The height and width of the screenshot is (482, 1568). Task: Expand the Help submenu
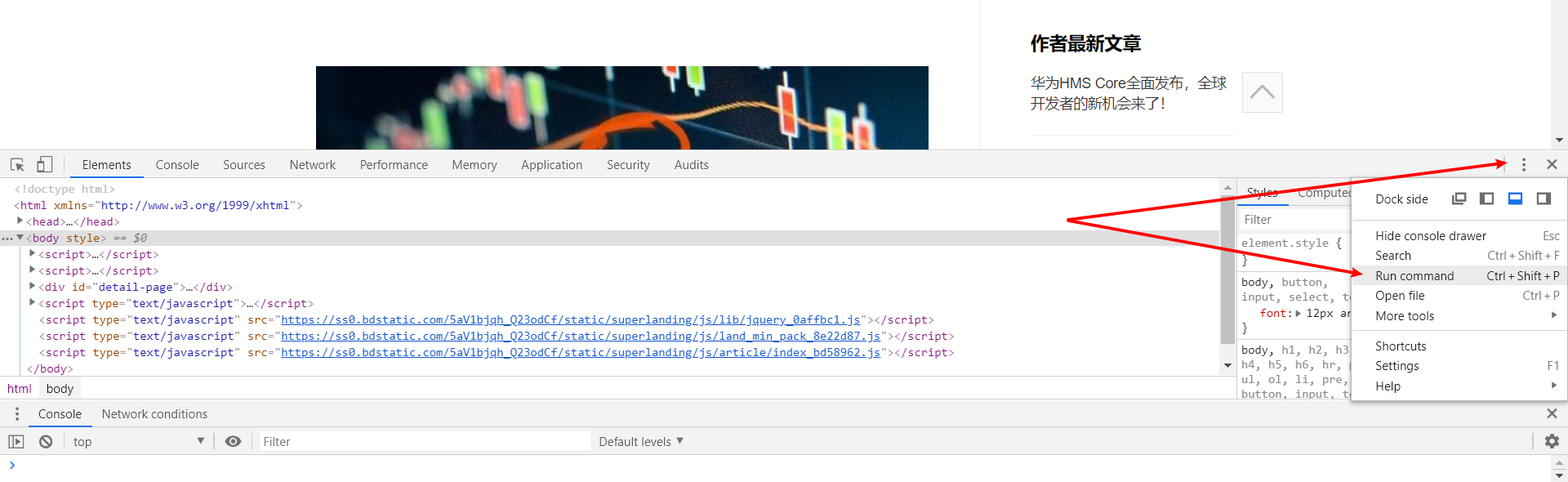[1459, 386]
